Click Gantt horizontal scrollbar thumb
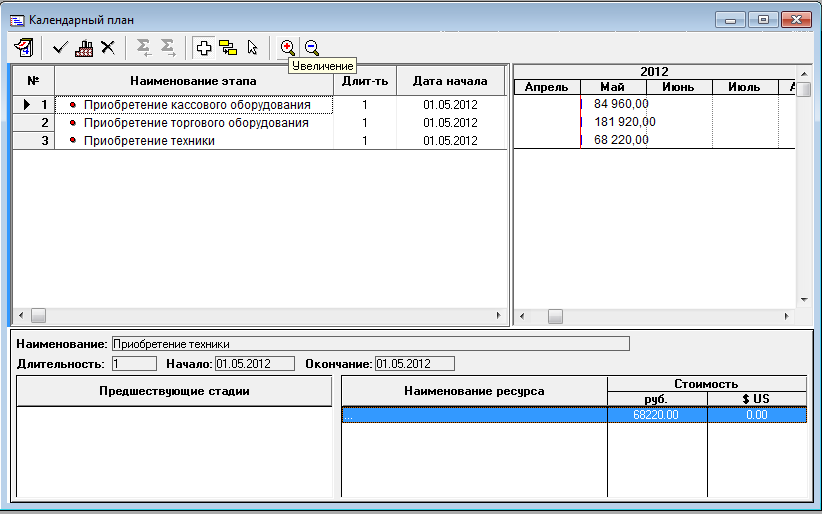Viewport: 822px width, 514px height. 555,316
